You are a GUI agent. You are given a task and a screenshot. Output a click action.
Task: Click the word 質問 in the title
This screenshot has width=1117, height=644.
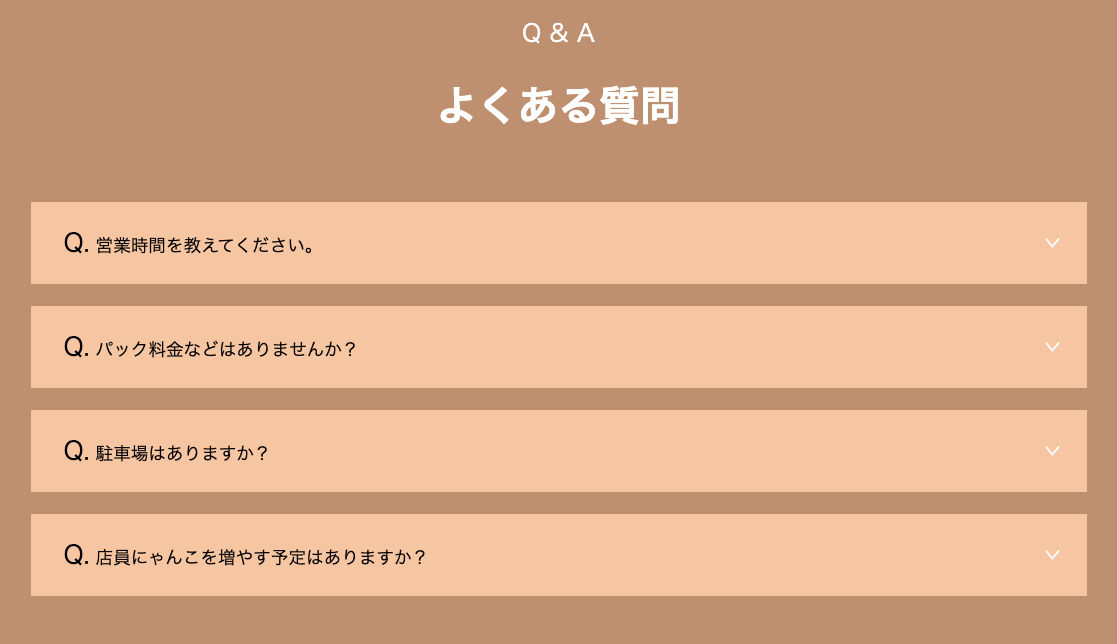pyautogui.click(x=639, y=105)
